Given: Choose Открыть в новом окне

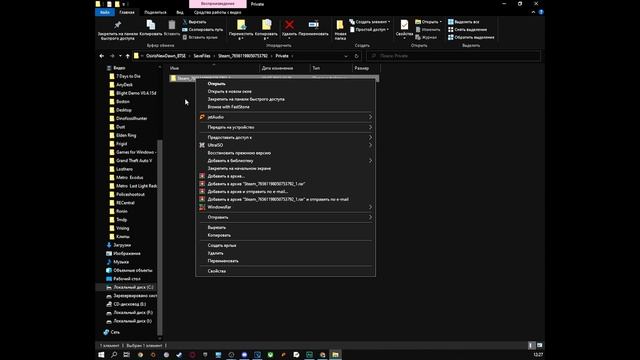Looking at the screenshot, I should [285, 91].
